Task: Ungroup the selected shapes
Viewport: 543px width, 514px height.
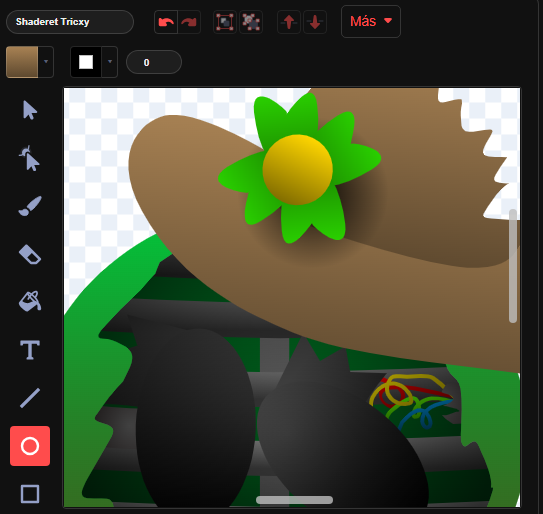Action: click(x=251, y=22)
